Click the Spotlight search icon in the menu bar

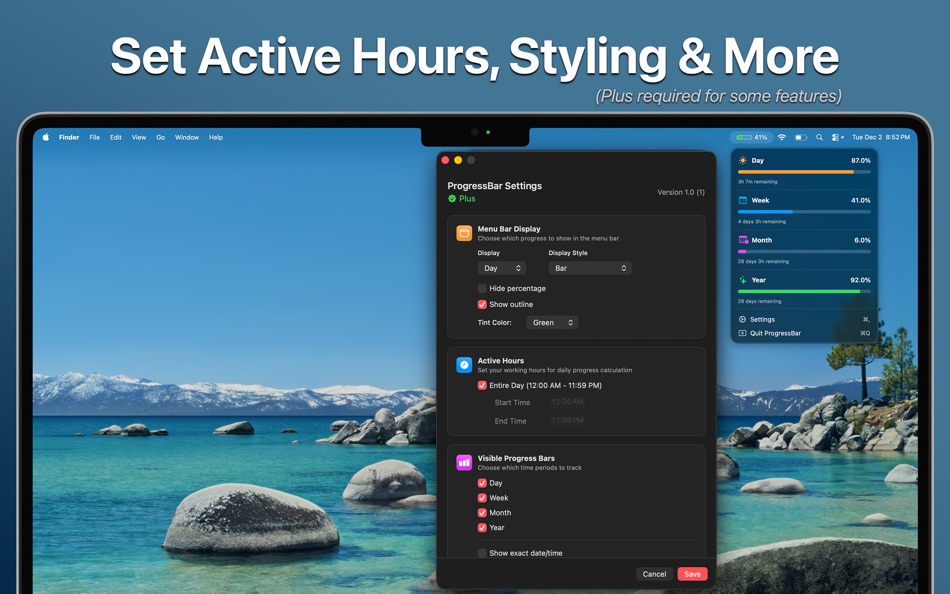[x=820, y=137]
